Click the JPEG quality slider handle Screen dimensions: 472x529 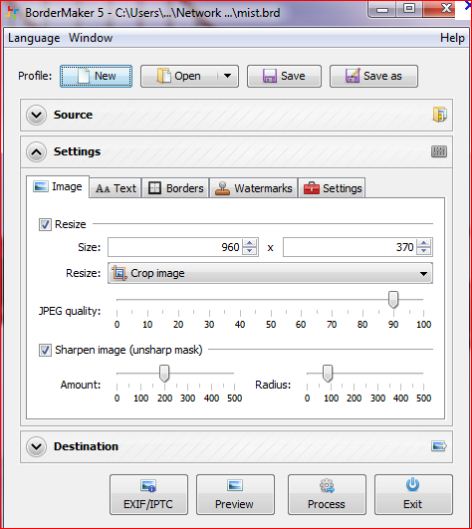(393, 300)
